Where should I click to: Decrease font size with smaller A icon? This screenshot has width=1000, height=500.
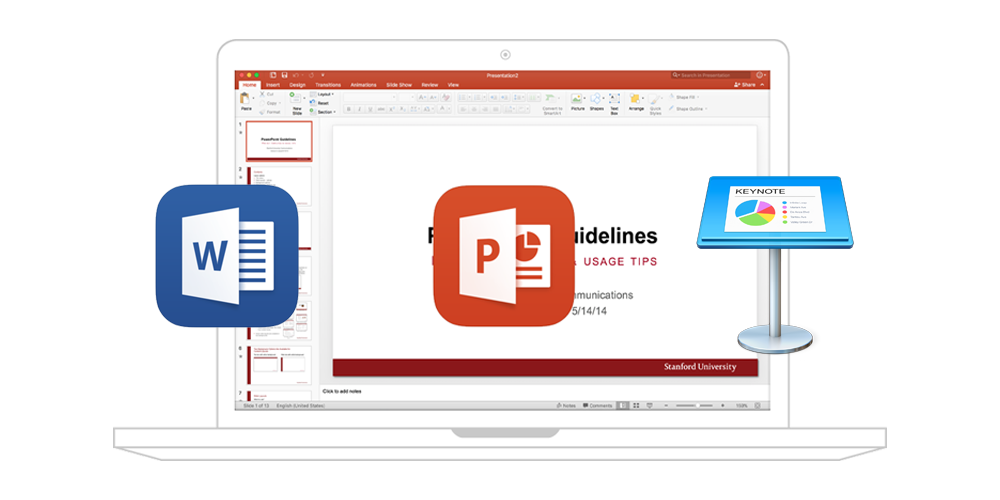tap(433, 97)
